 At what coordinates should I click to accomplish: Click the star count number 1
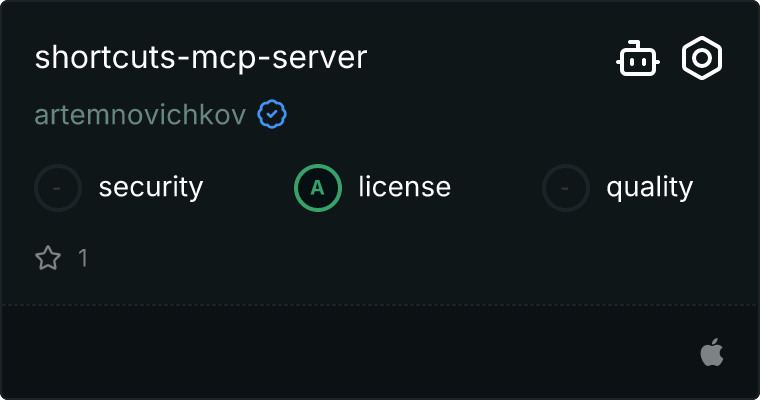click(x=83, y=258)
